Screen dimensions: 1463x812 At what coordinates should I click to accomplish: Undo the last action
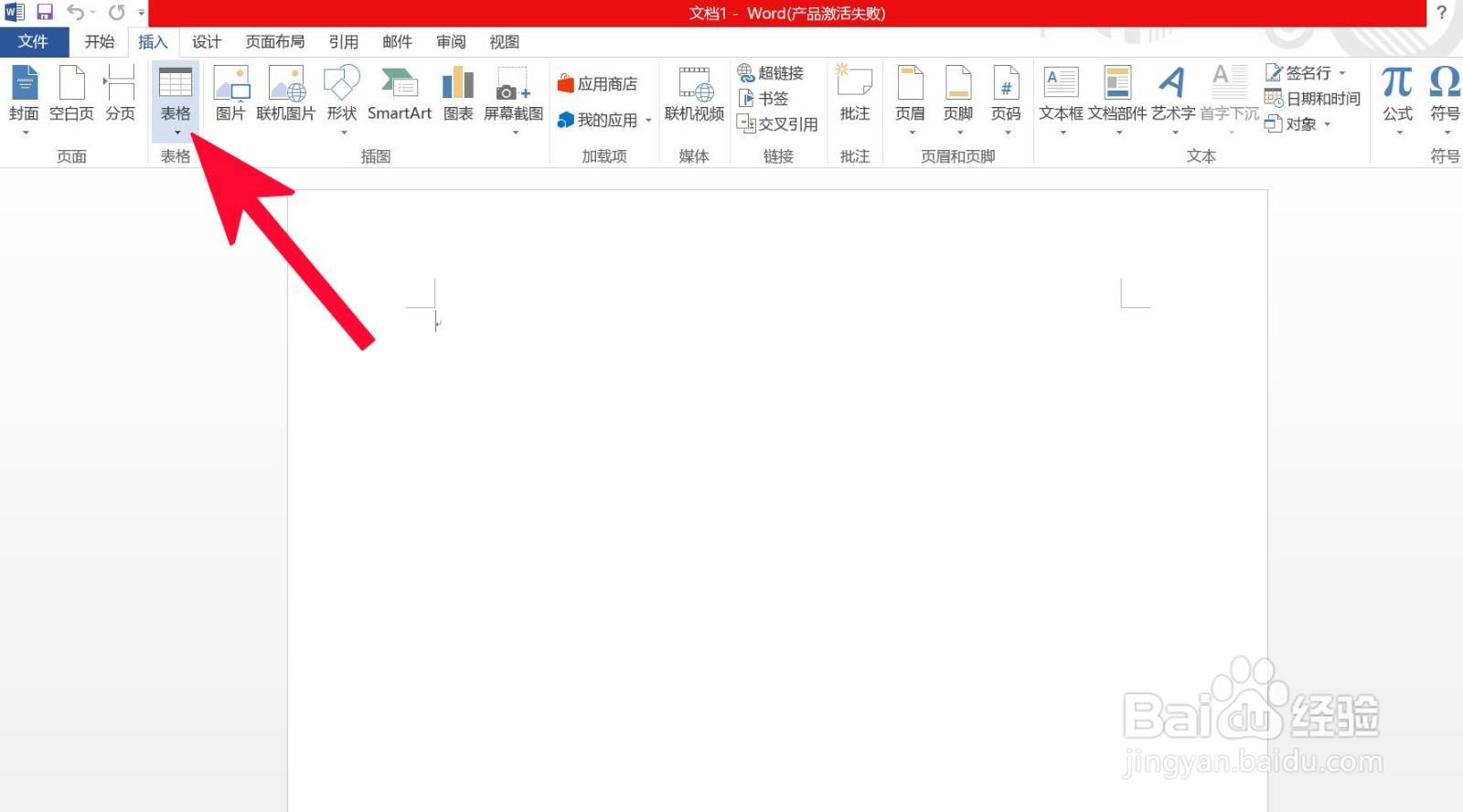point(76,13)
